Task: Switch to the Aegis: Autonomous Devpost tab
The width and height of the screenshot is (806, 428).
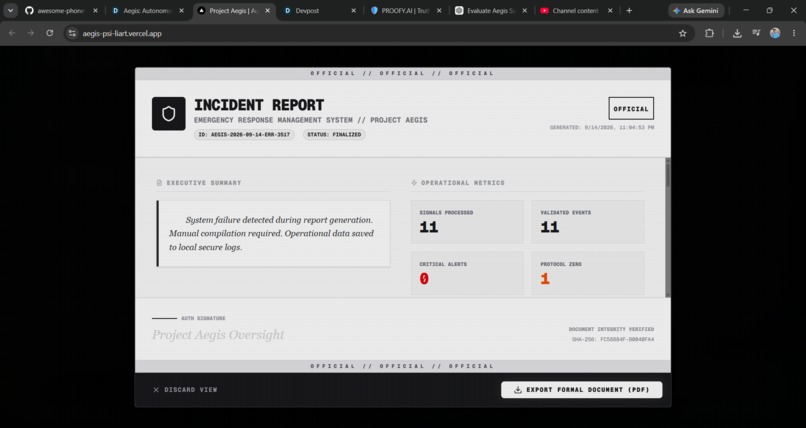Action: [x=148, y=10]
